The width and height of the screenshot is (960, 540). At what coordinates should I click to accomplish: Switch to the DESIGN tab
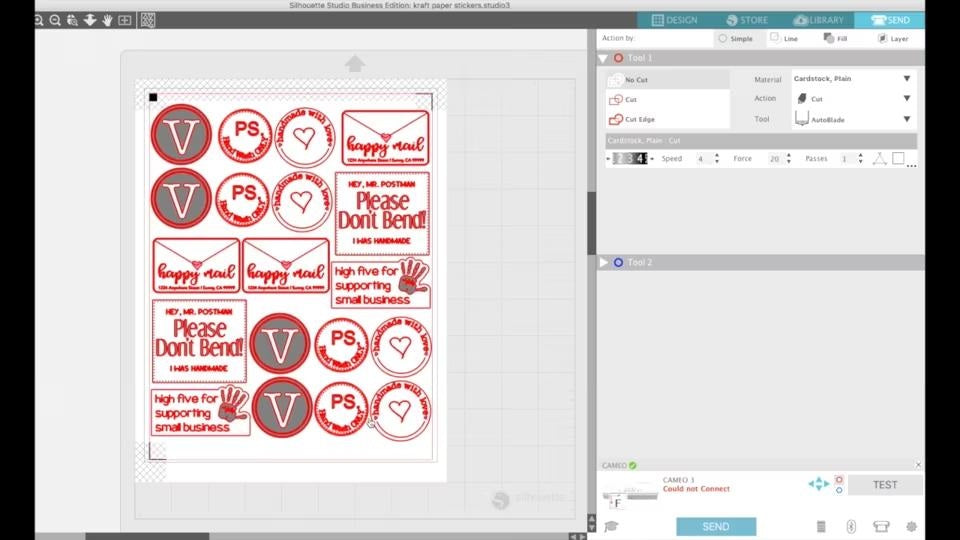674,20
